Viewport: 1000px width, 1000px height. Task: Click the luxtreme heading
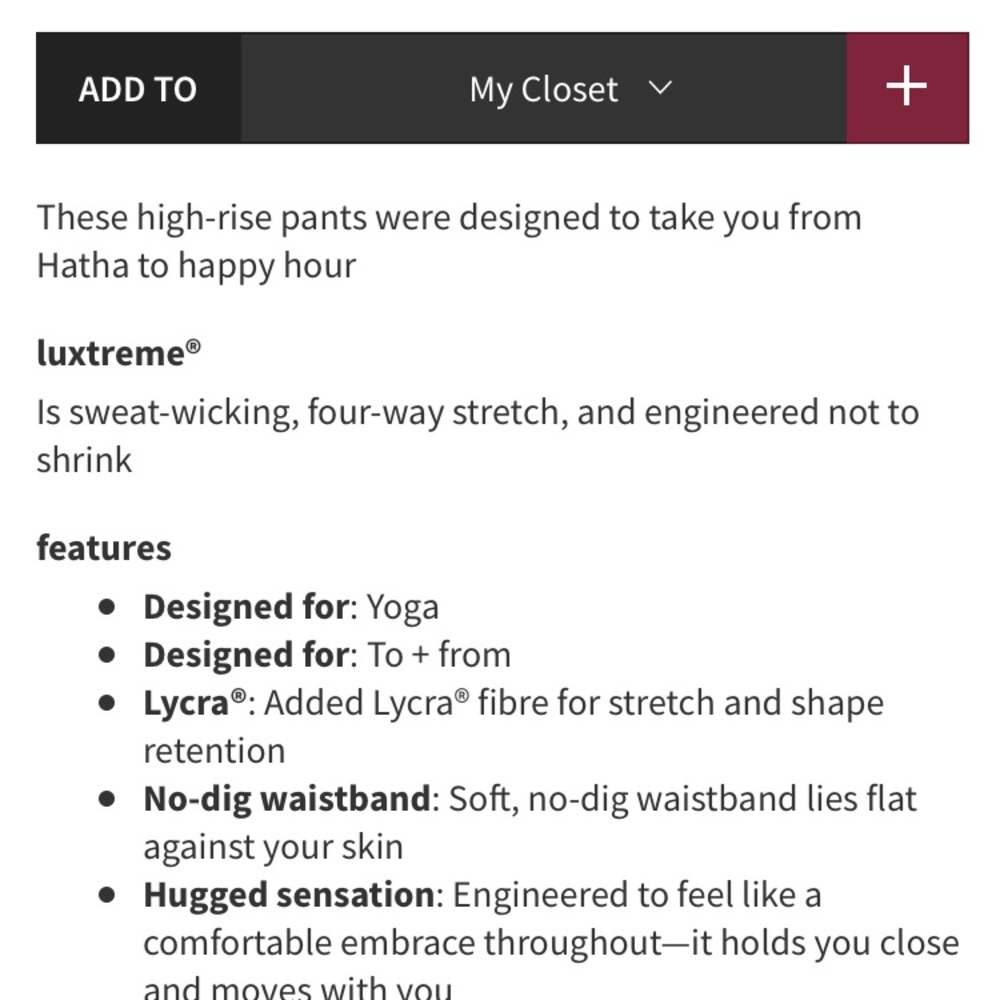click(x=119, y=353)
